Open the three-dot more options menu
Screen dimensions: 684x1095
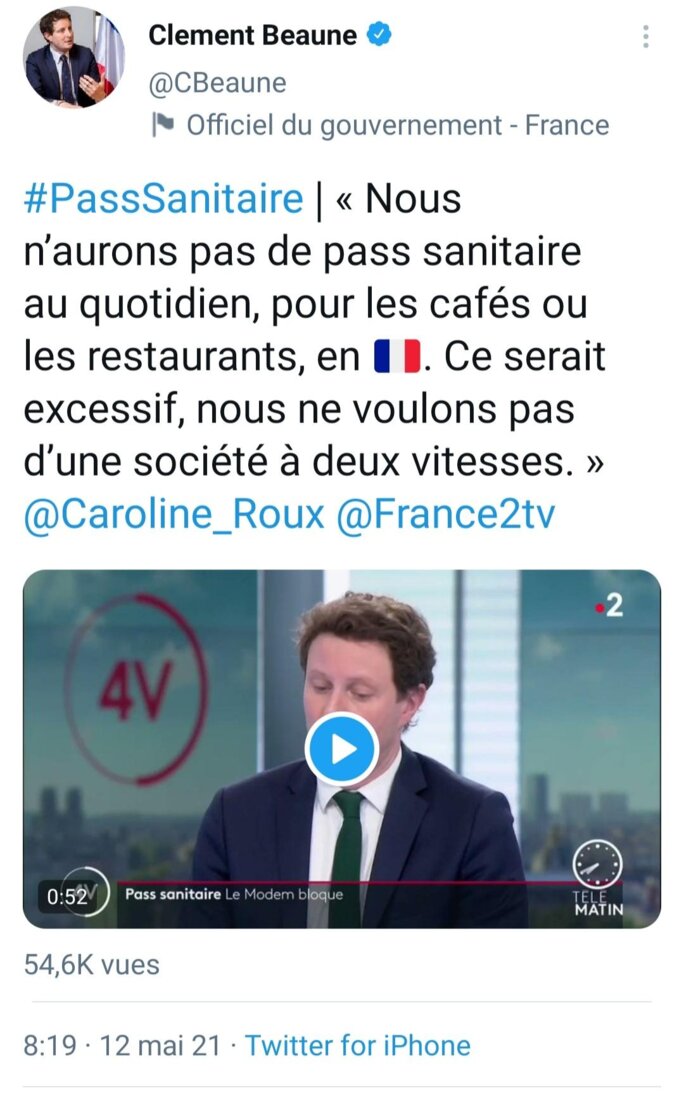646,36
